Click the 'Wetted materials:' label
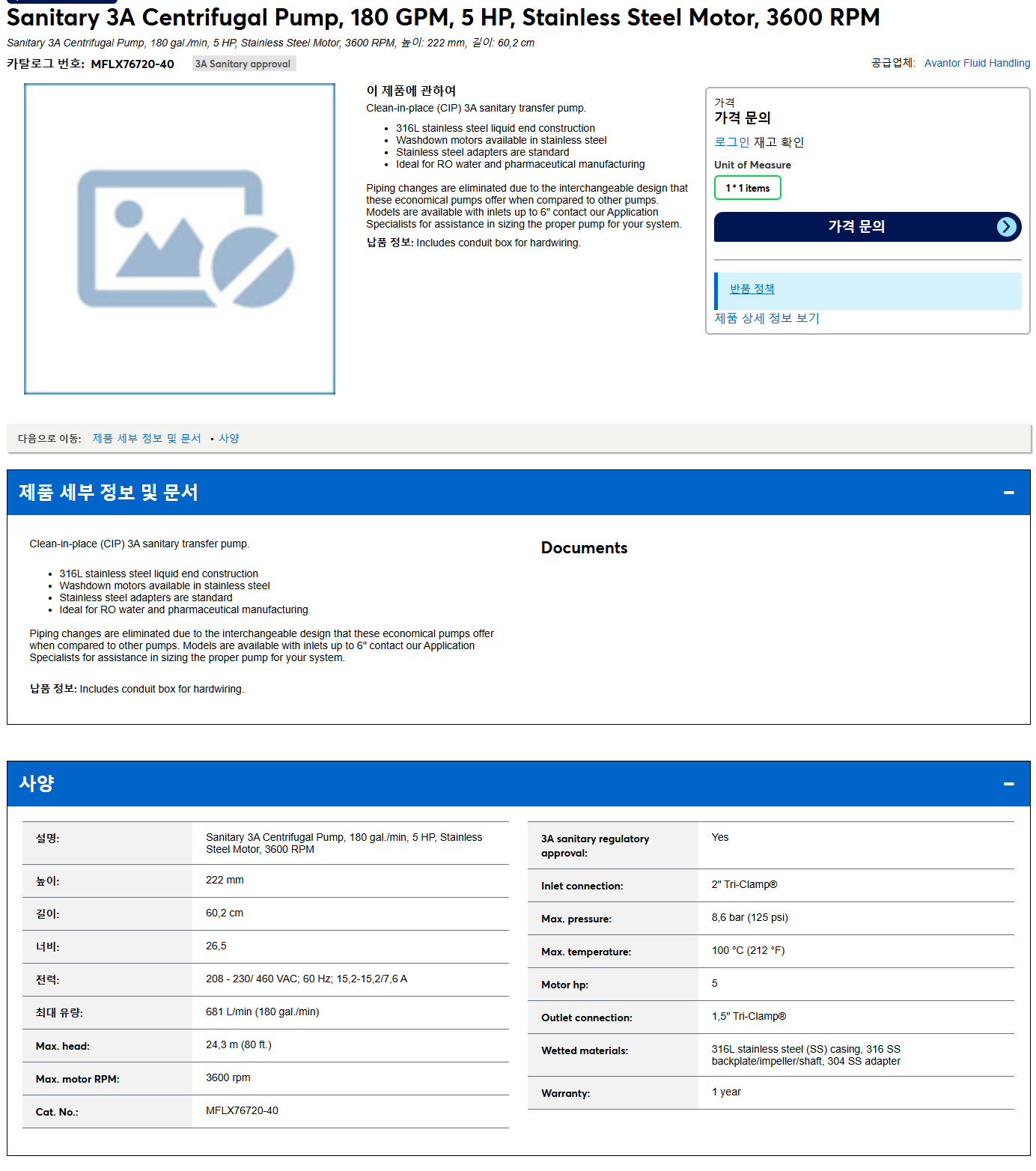This screenshot has height=1171, width=1036. pos(585,1050)
